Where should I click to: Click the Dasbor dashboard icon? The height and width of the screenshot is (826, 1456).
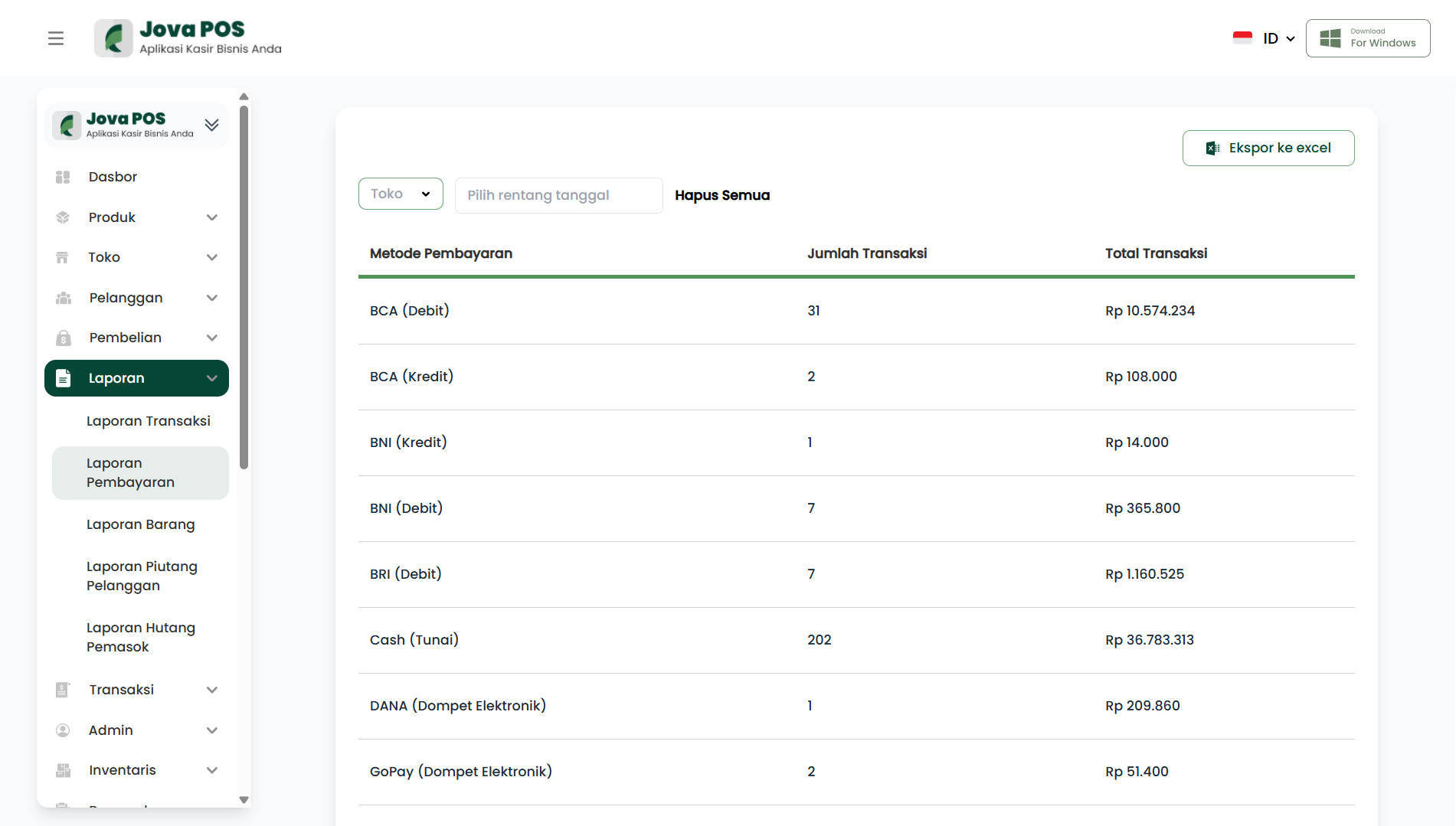(63, 177)
